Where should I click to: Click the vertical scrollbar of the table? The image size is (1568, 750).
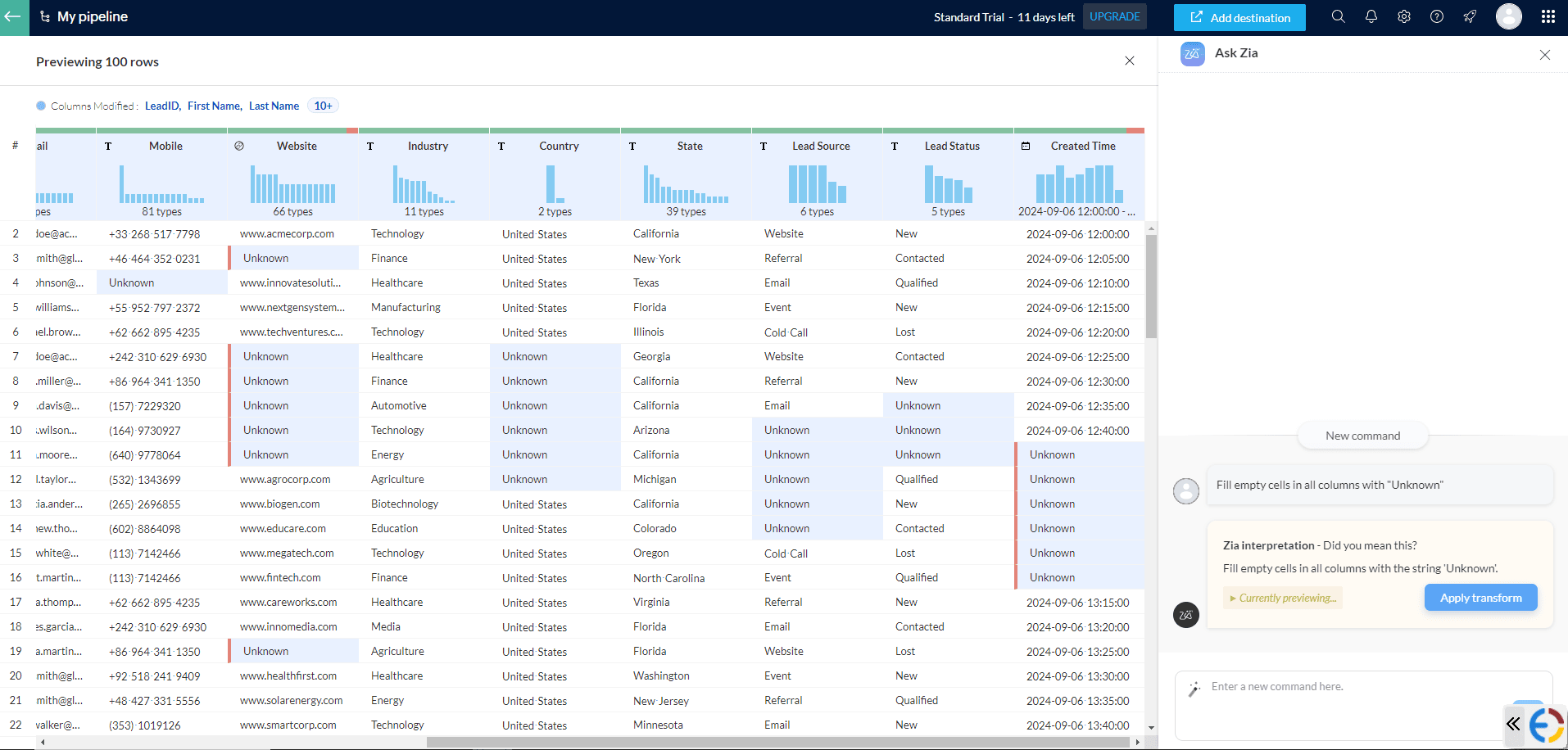pyautogui.click(x=1151, y=287)
